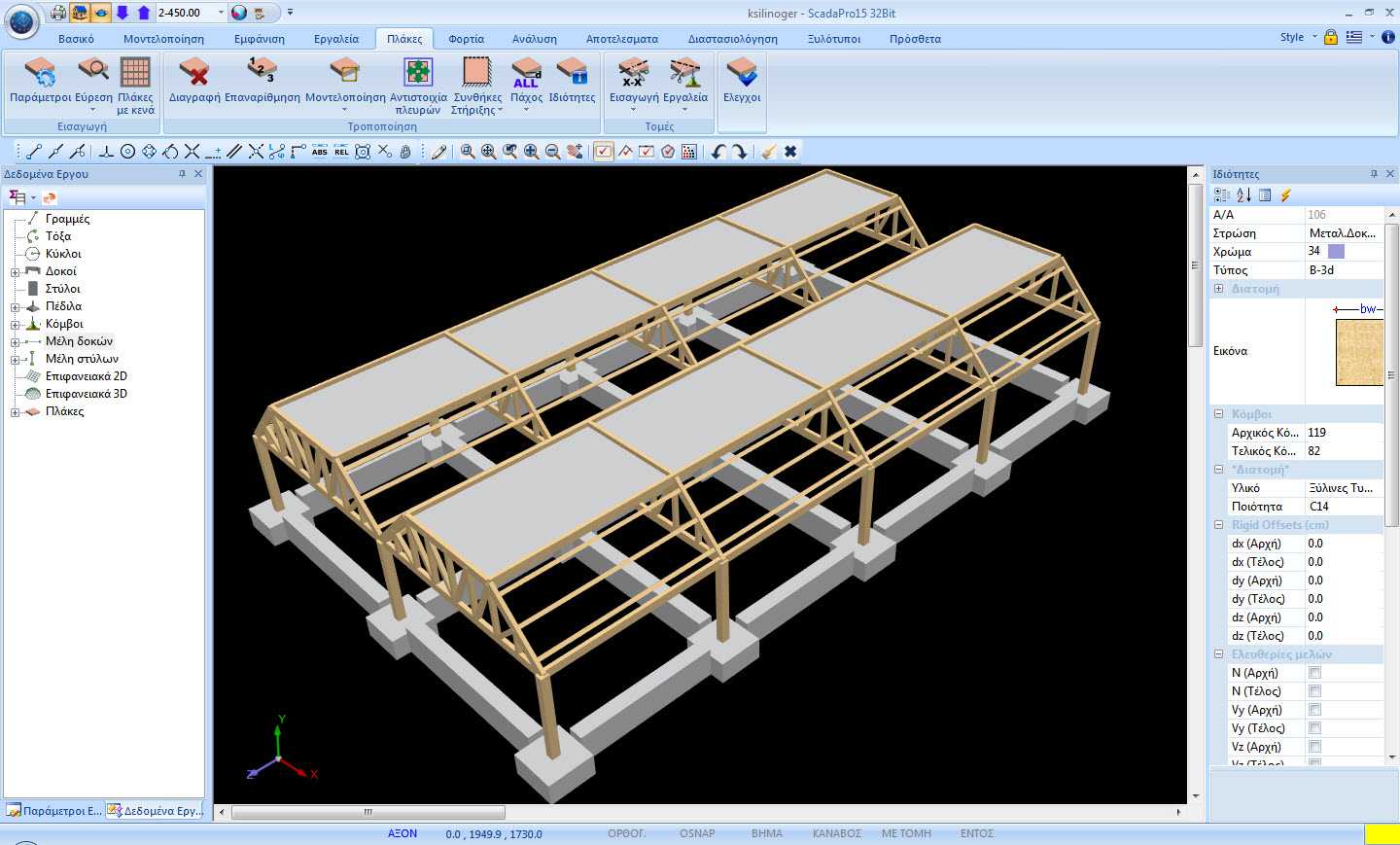Viewport: 1400px width, 845px height.
Task: Click the OSNAP status bar button
Action: point(697,833)
